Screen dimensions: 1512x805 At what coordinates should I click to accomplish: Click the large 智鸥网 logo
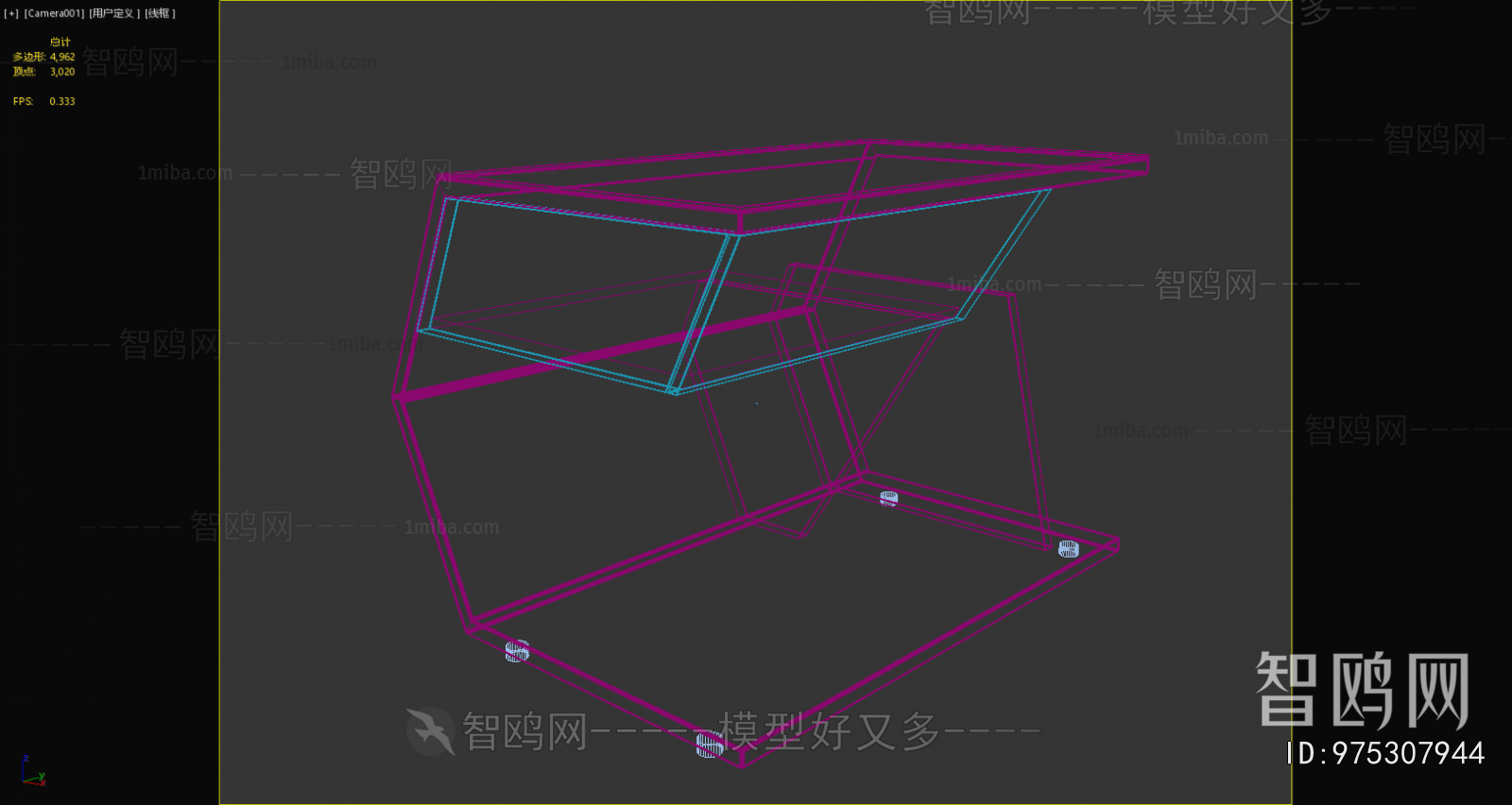pyautogui.click(x=1363, y=691)
